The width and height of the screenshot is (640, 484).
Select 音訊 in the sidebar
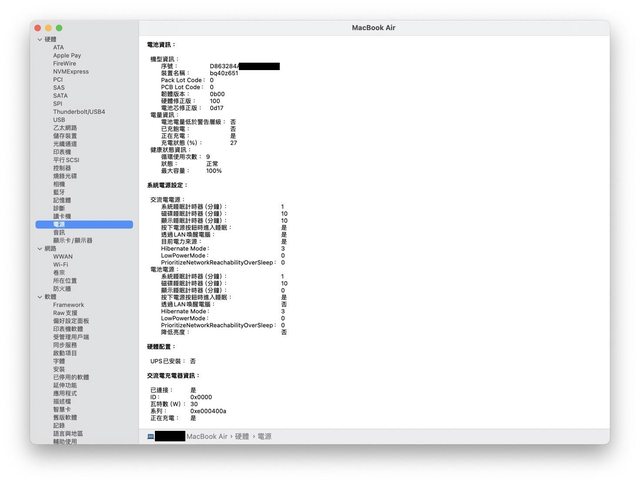pos(59,233)
